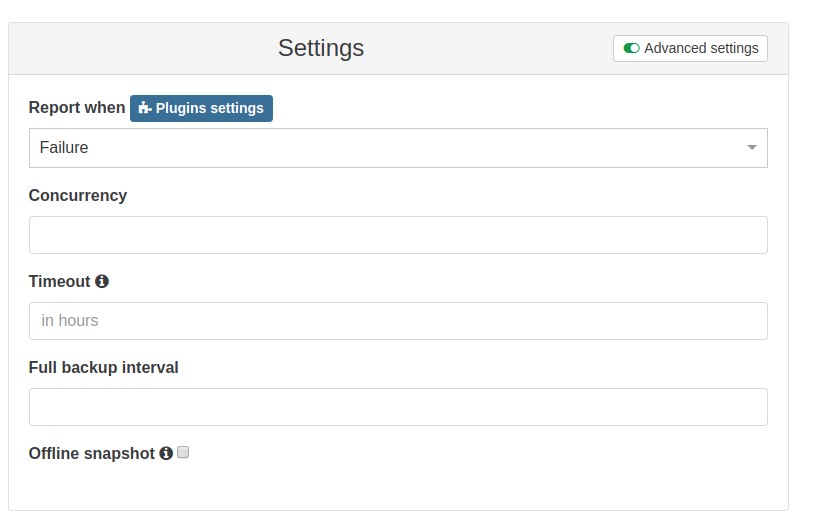
Task: Click the Concurrency field label
Action: [78, 195]
